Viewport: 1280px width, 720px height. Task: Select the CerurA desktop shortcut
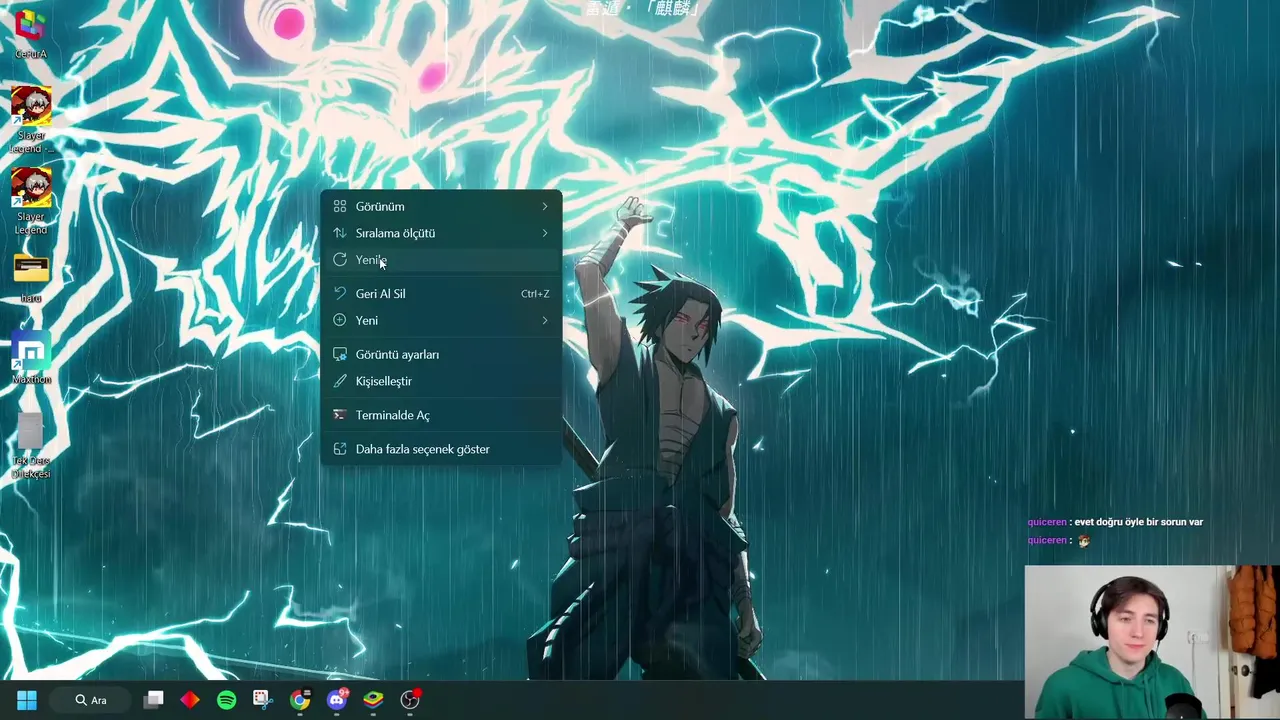(31, 34)
